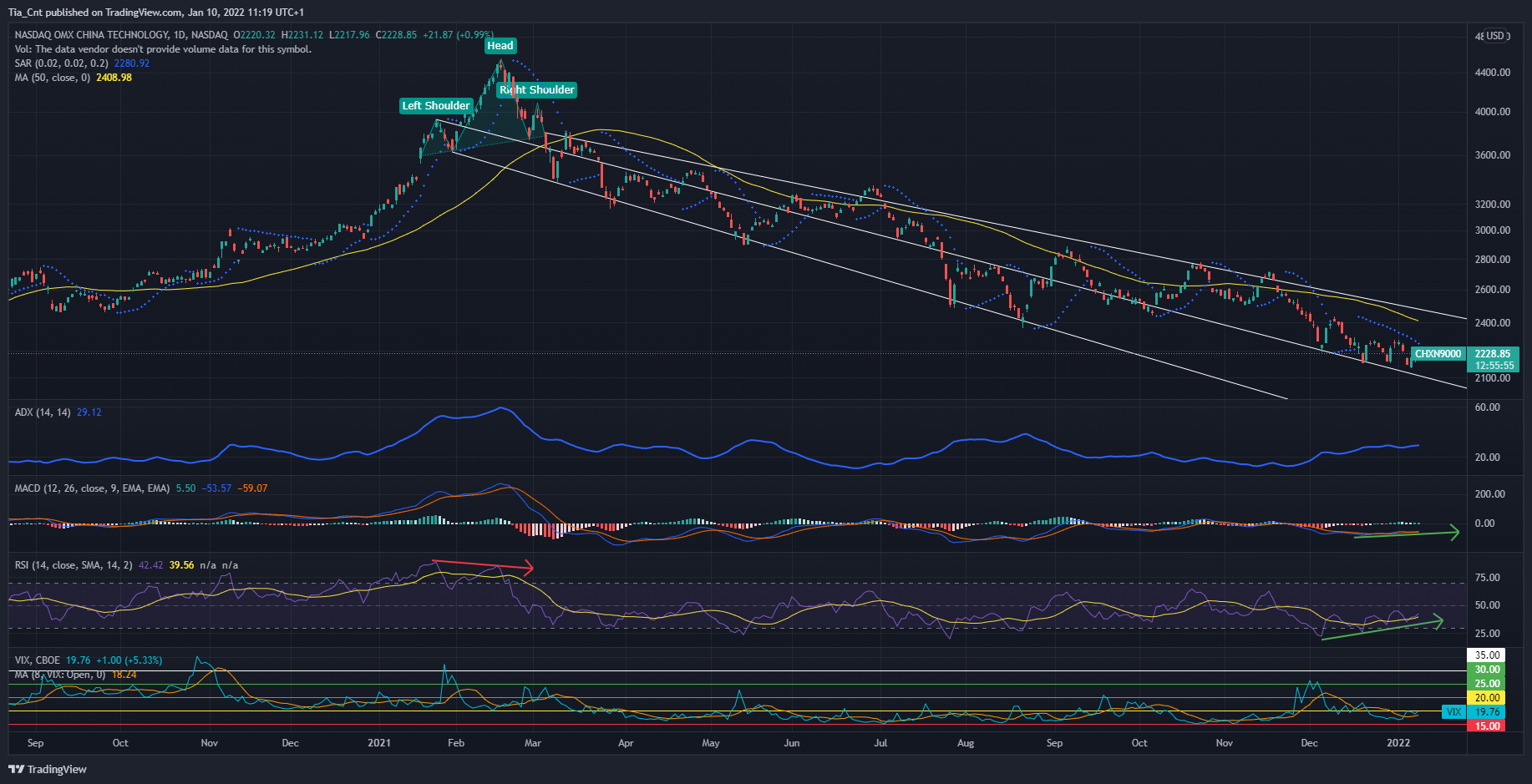Click the high price H2231.12 in header
Image resolution: width=1532 pixels, height=784 pixels.
302,35
